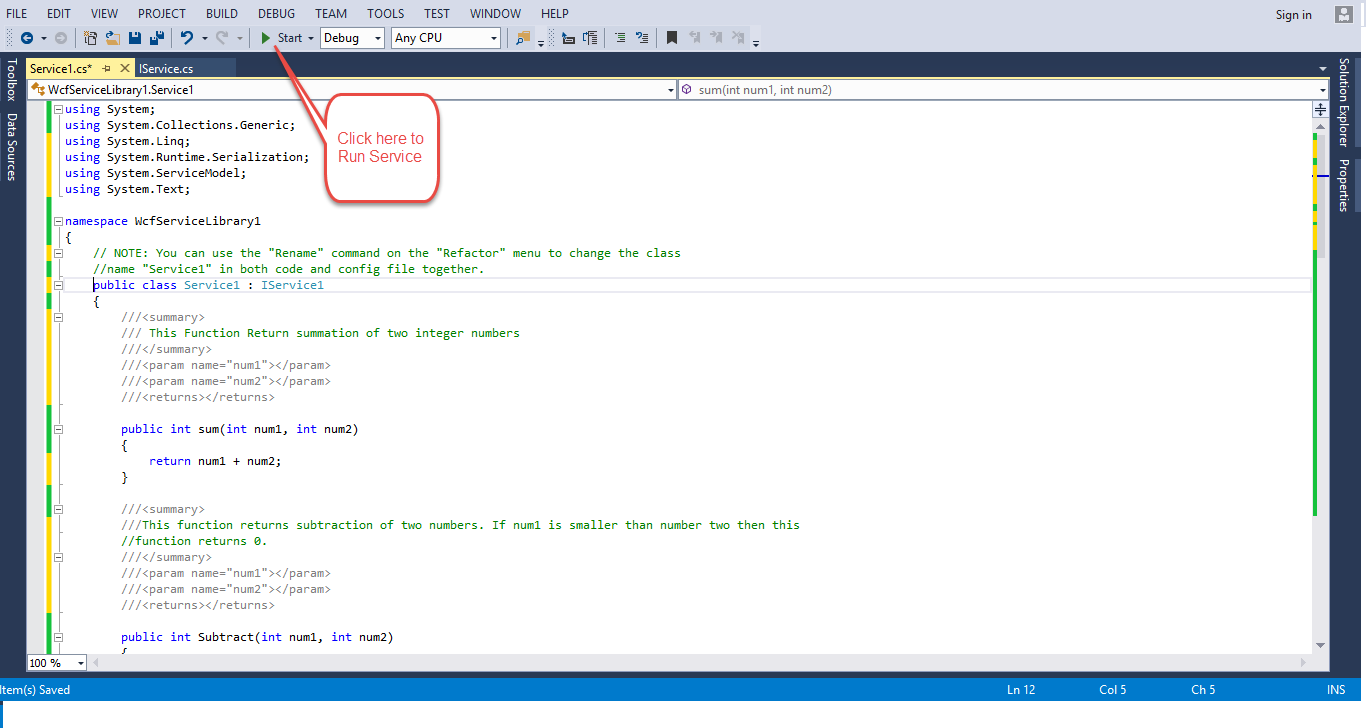Toggle bookmark using the bookmark icon
This screenshot has width=1366, height=728.
[x=672, y=38]
